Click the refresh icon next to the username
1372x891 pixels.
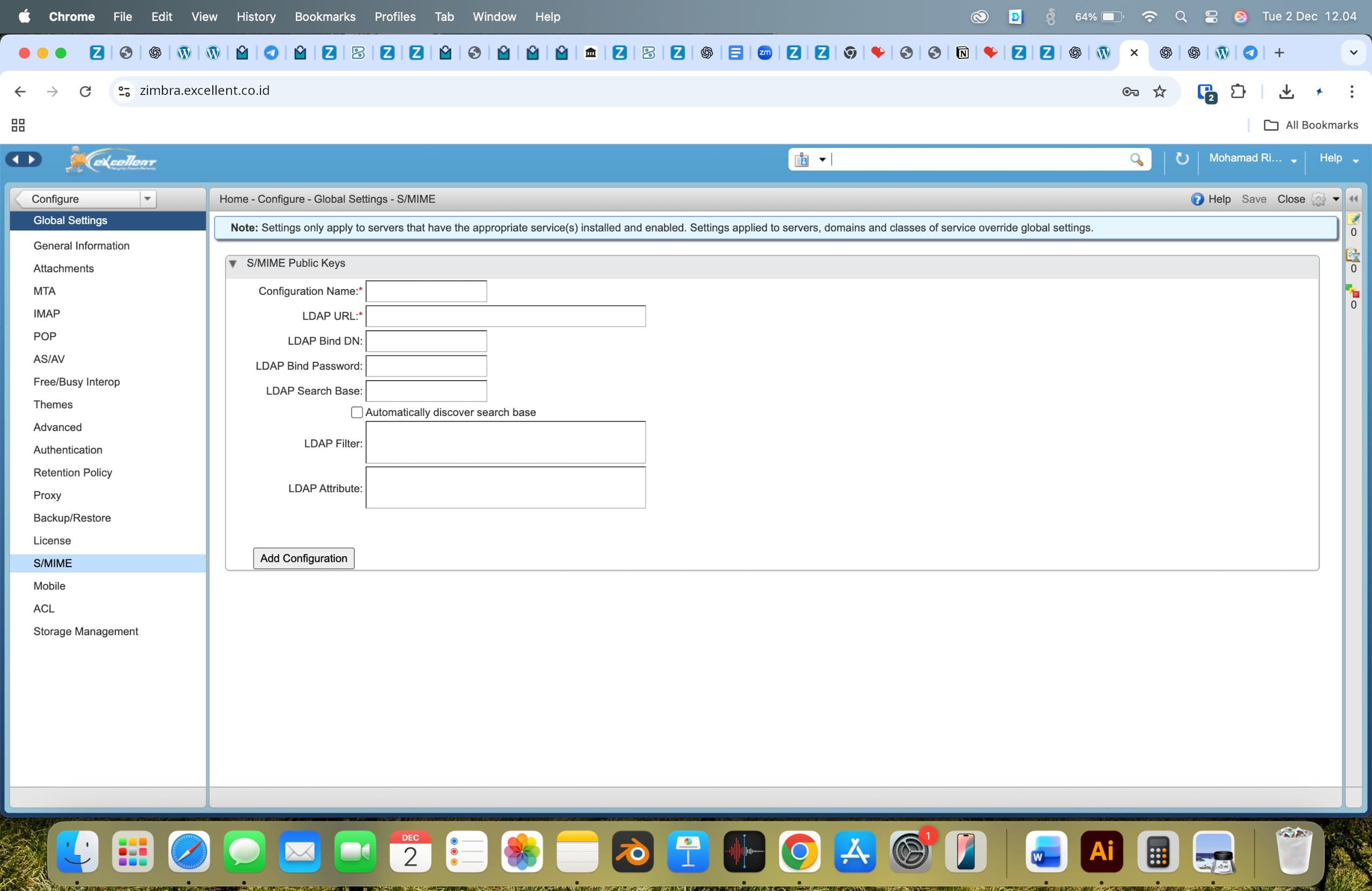1182,159
